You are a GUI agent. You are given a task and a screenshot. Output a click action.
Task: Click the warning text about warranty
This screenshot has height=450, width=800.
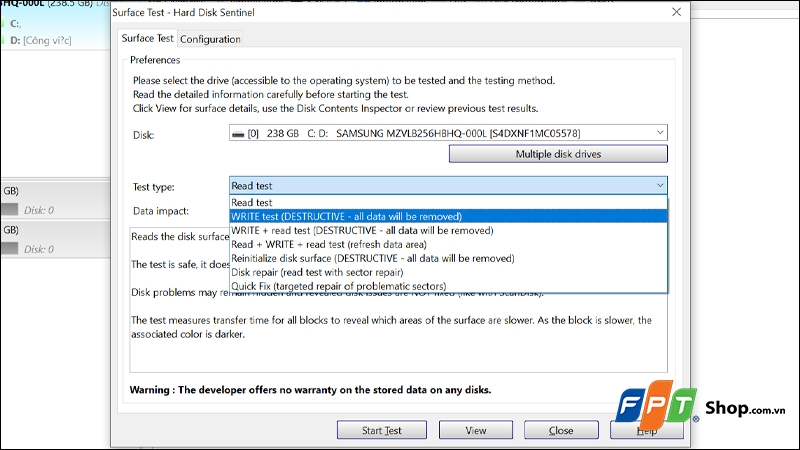point(310,390)
